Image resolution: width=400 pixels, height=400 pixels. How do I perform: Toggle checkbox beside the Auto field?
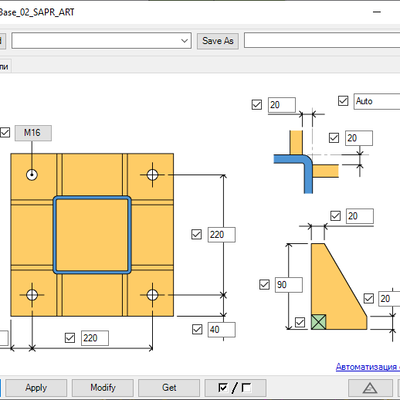(343, 101)
